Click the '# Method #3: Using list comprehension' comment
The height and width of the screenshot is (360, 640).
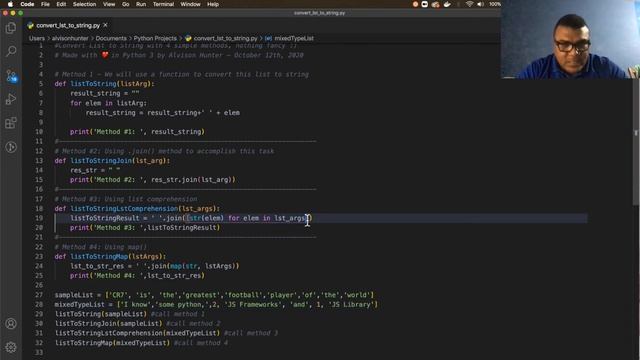tap(126, 199)
